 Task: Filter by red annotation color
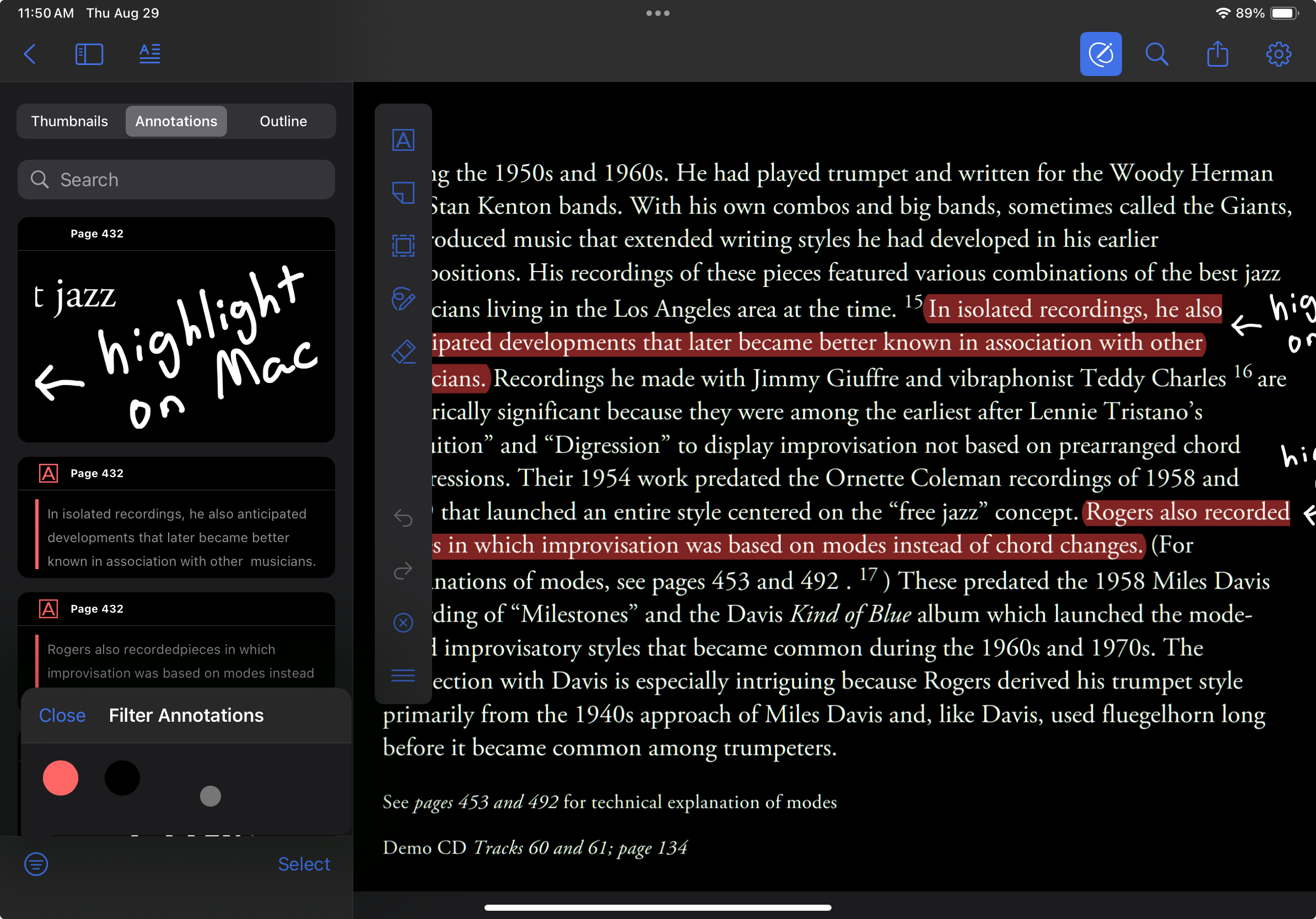60,778
